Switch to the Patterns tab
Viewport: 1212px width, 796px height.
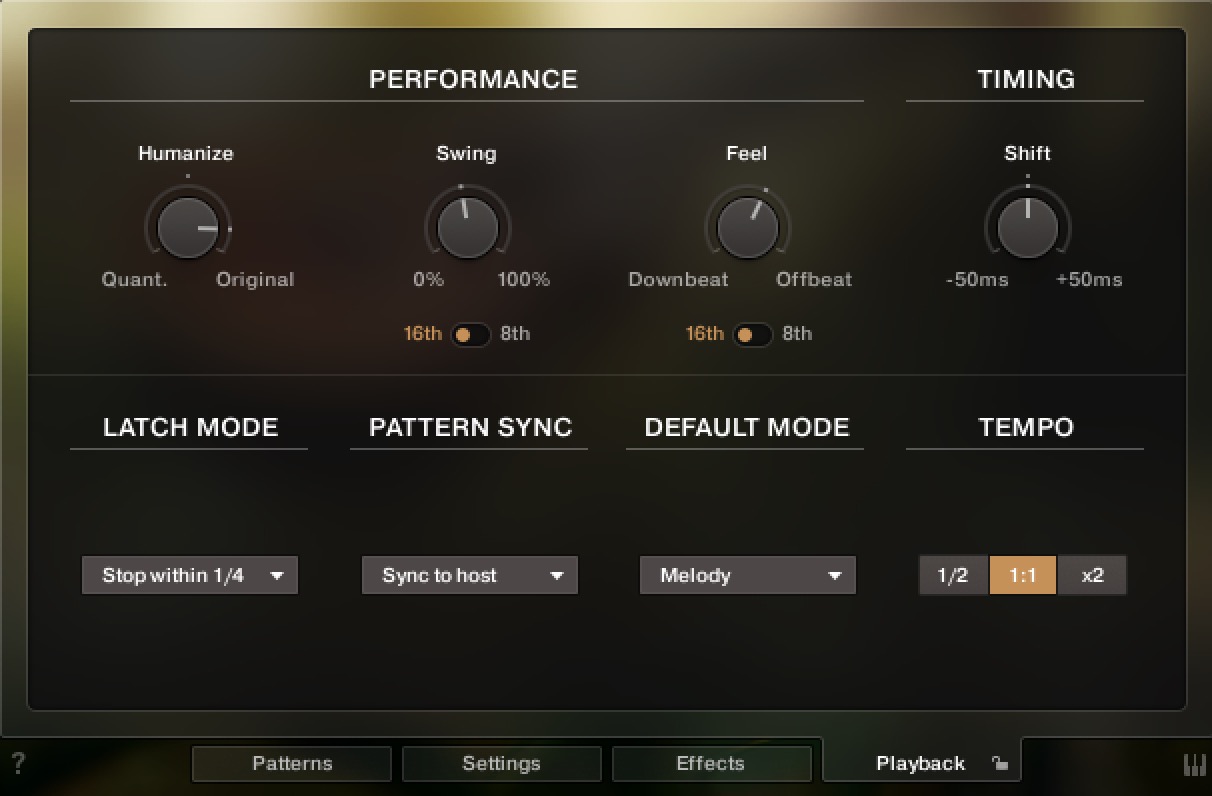tap(291, 763)
